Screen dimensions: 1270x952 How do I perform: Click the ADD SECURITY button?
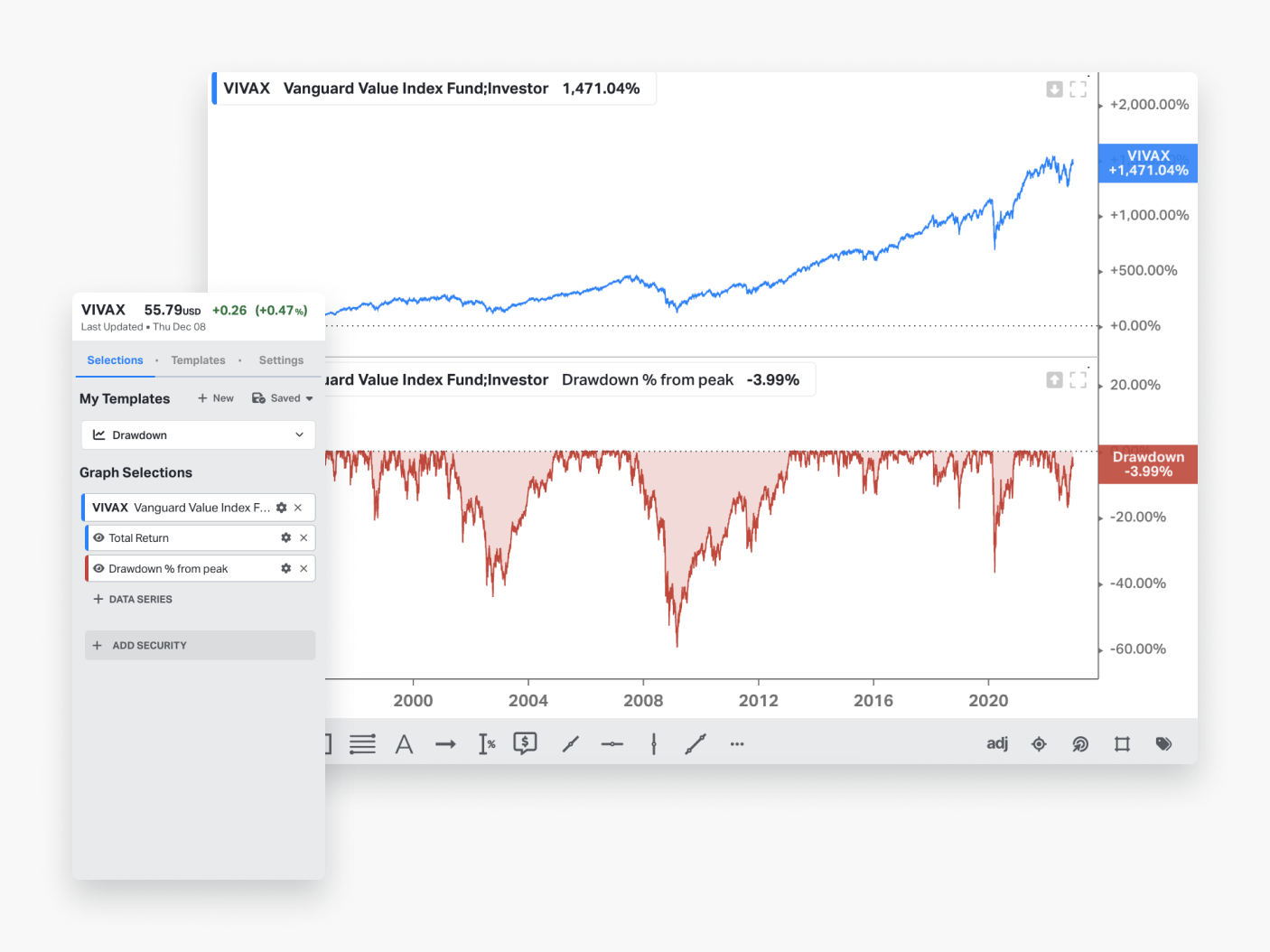pyautogui.click(x=200, y=645)
